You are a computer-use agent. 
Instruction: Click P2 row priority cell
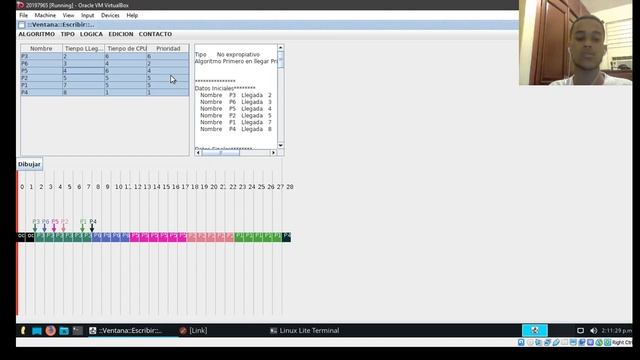point(168,78)
